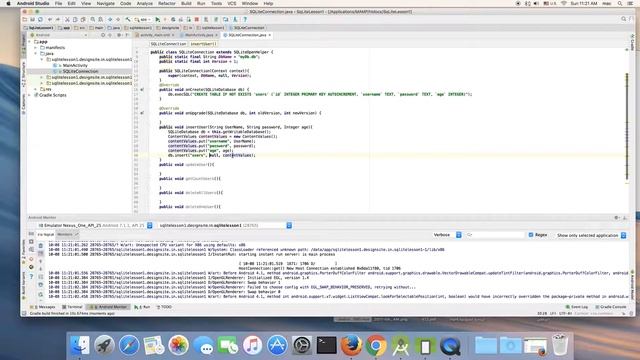The height and width of the screenshot is (360, 640).
Task: Open the 'Show only selected application' filter dropdown
Action: point(591,236)
